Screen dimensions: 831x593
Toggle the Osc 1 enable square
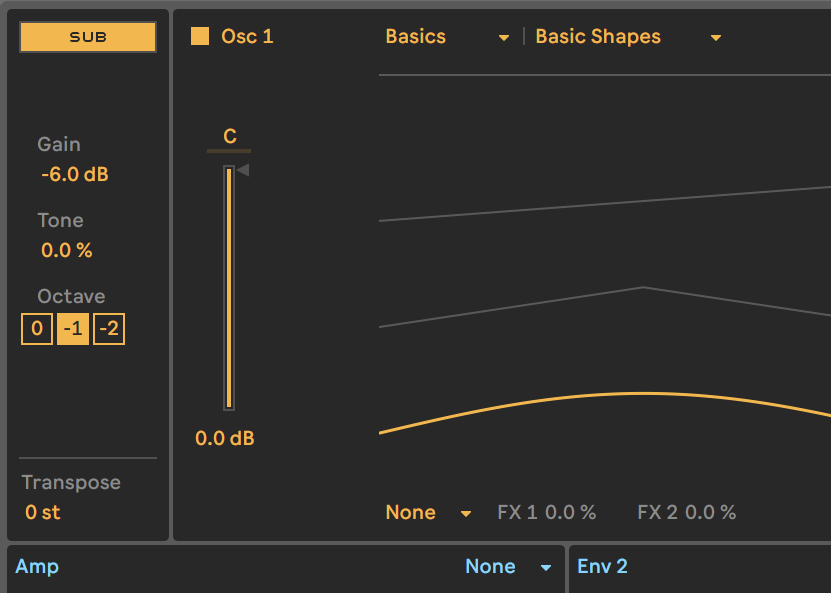click(x=200, y=37)
